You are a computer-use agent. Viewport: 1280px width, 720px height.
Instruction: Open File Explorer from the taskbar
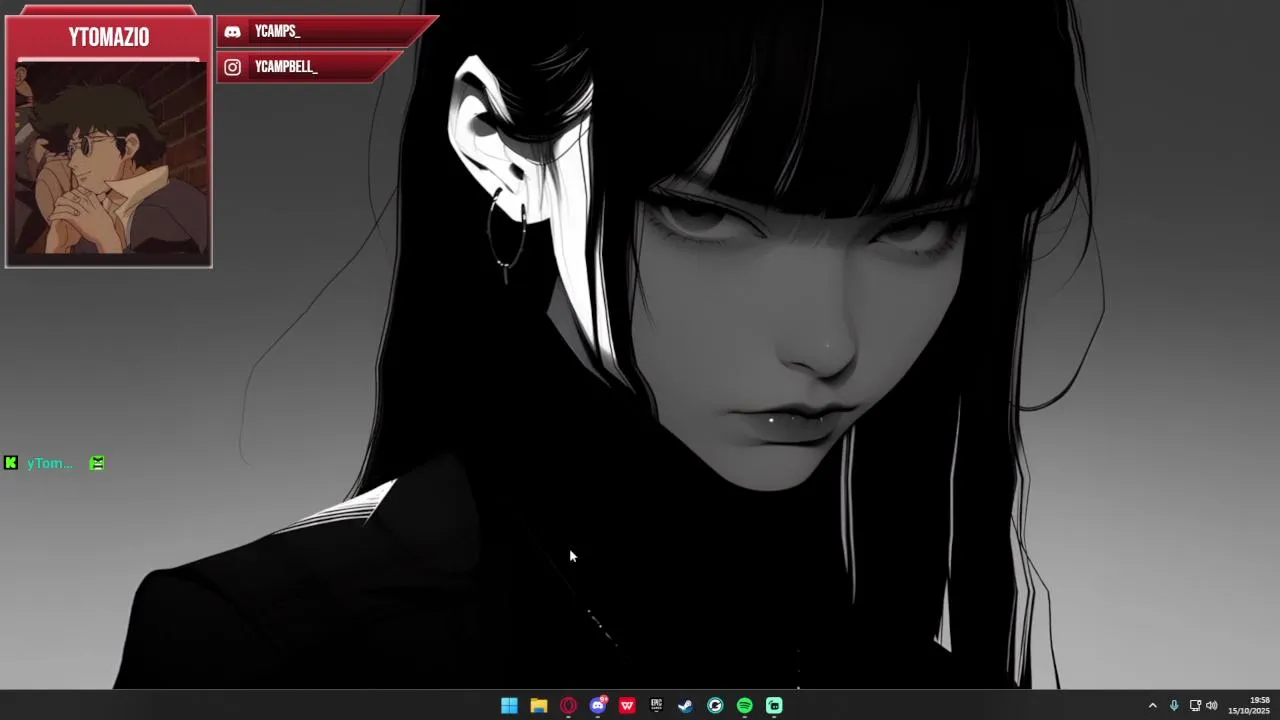click(539, 706)
